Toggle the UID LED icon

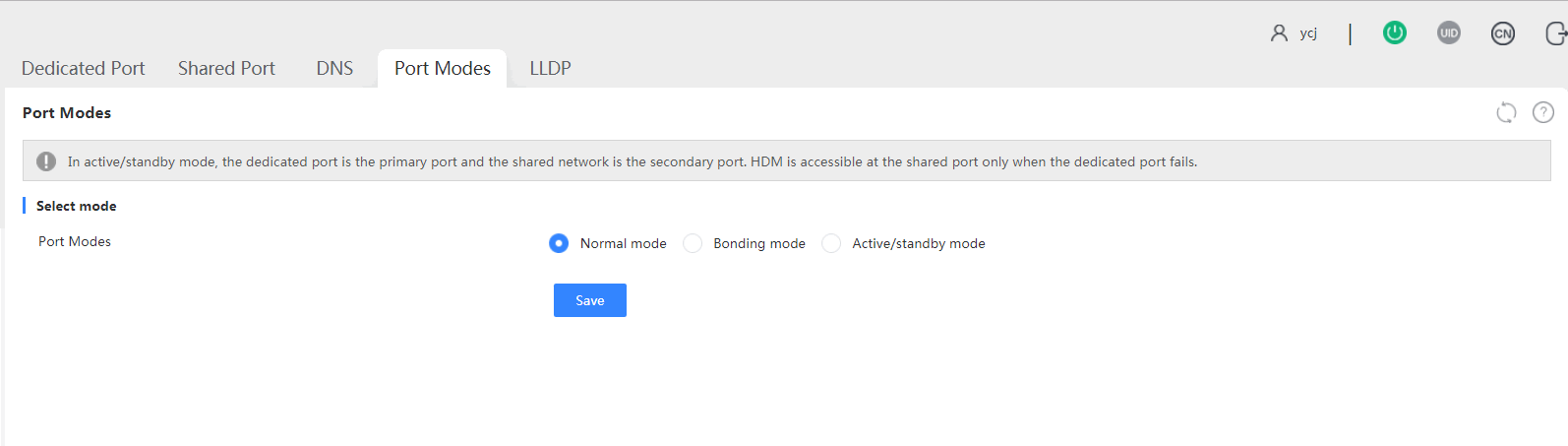tap(1448, 32)
